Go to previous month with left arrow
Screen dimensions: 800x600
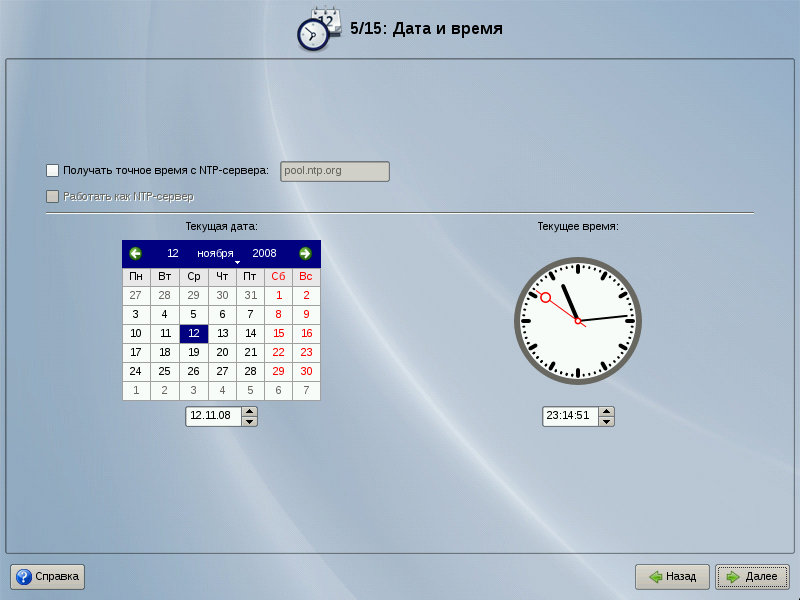pyautogui.click(x=136, y=254)
